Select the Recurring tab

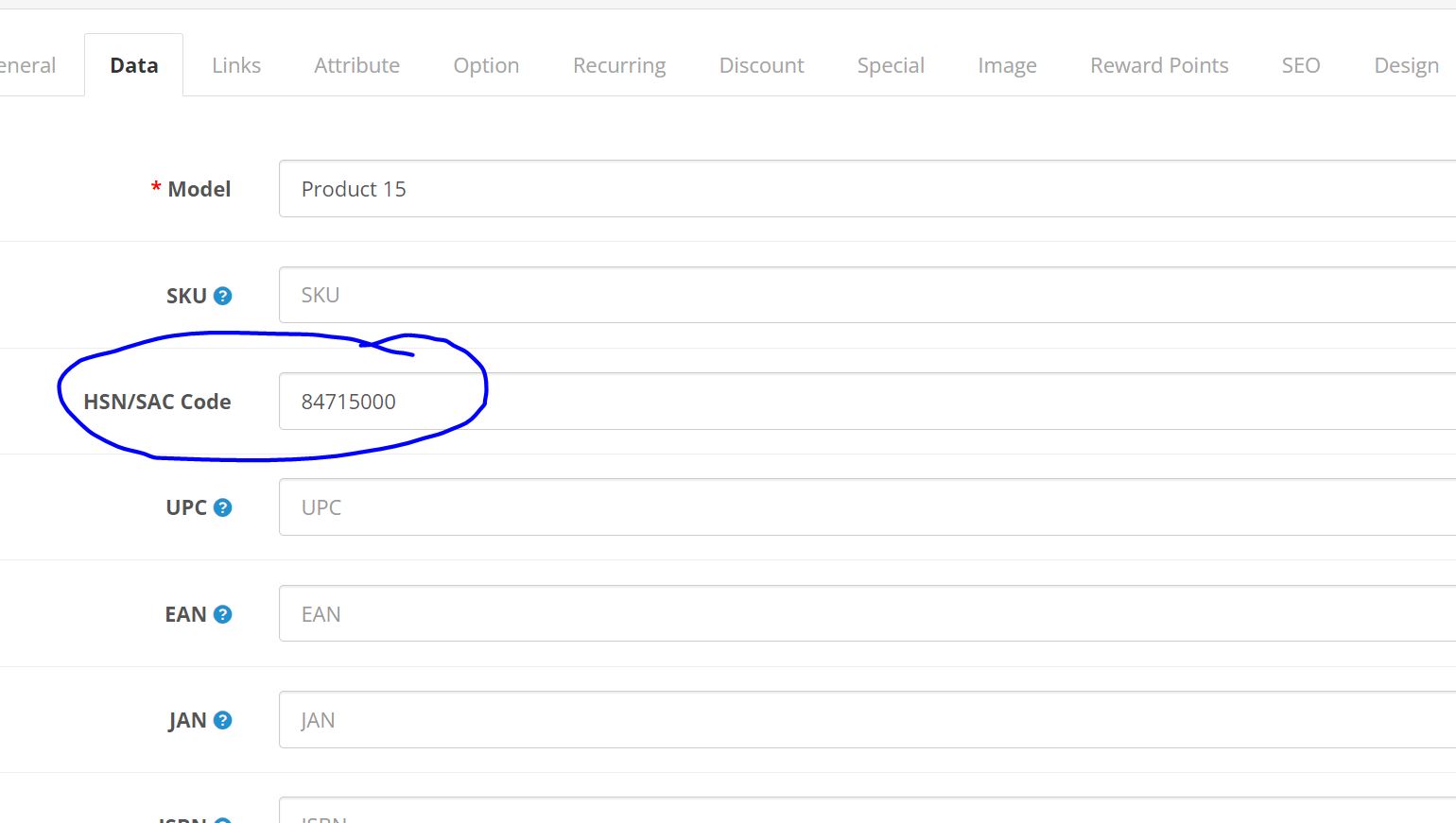pos(619,65)
